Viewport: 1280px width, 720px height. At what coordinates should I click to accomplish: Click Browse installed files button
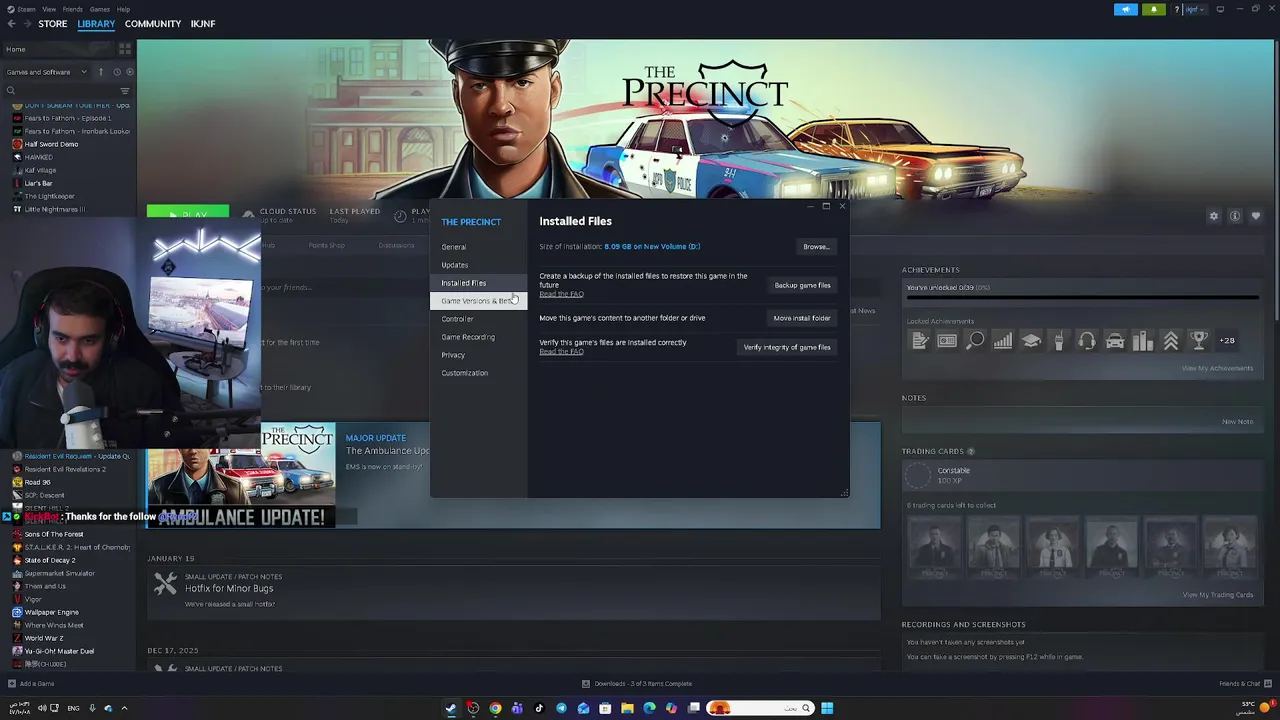[x=816, y=247]
